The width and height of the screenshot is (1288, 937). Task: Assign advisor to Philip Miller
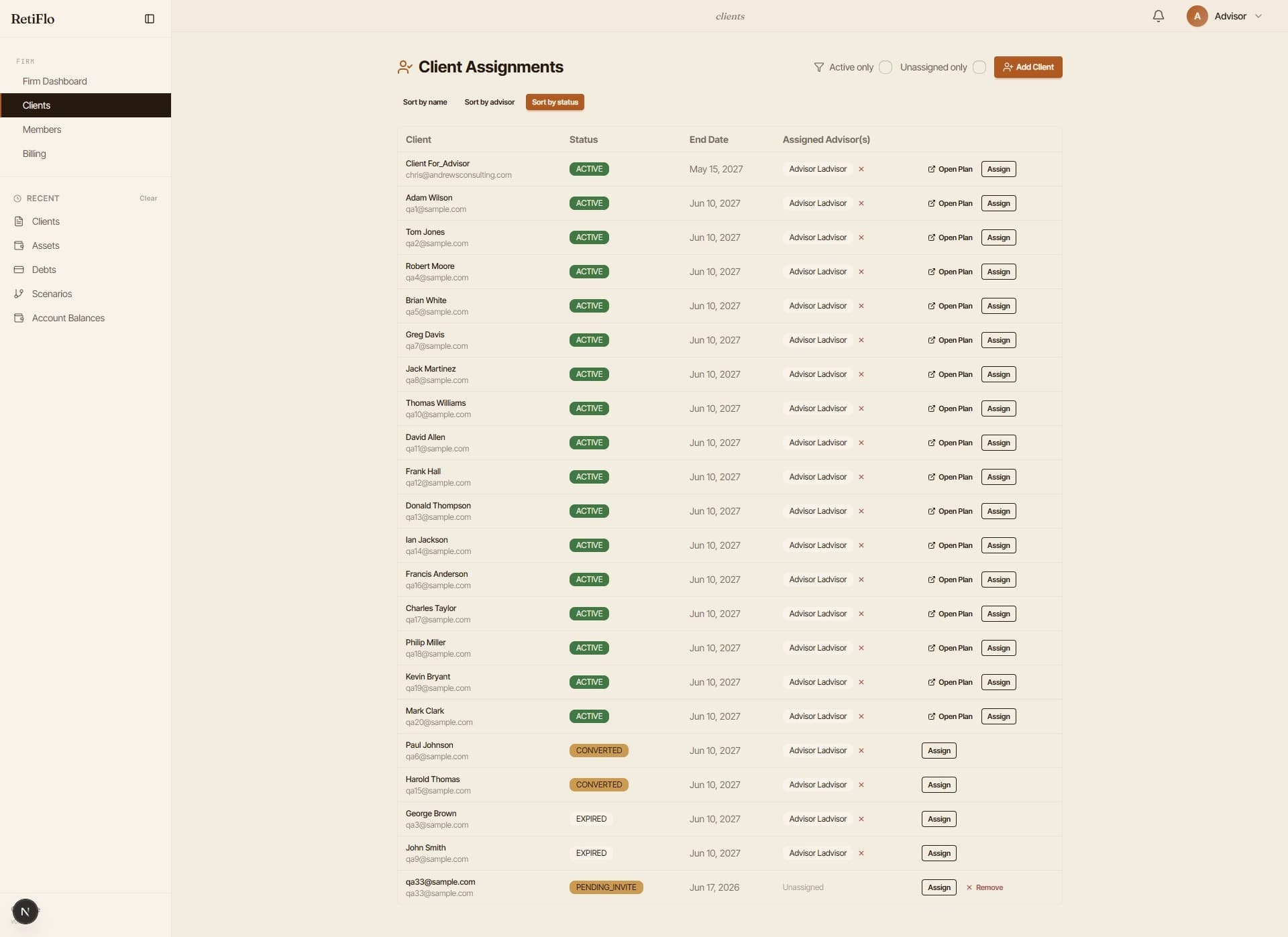998,648
